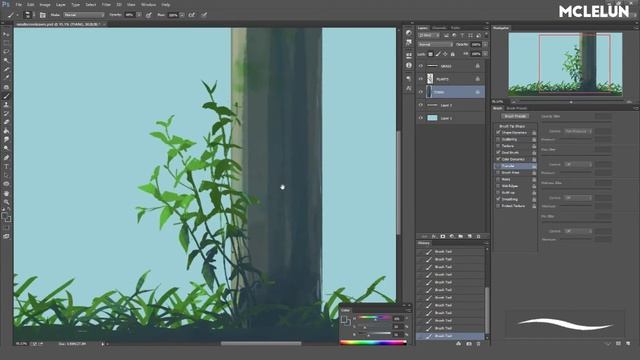Screen dimensions: 640x360
Task: Click foreground color swatch in toolbox
Action: (4, 215)
